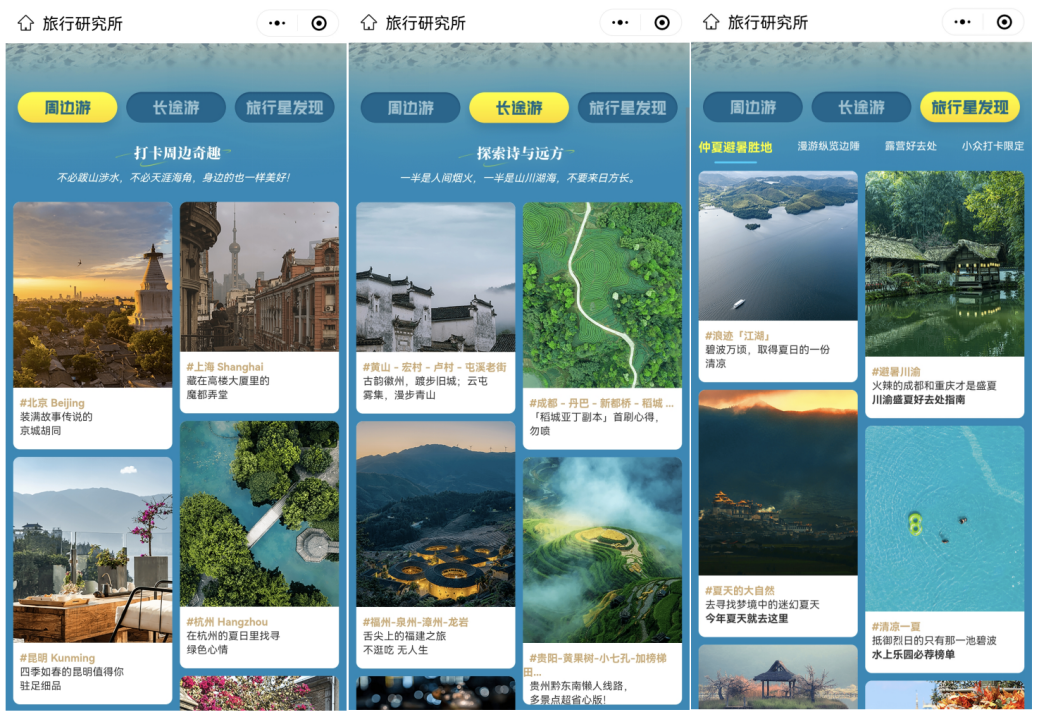Close the mini program via the leftmost screen's circle icon
This screenshot has width=1039, height=717.
pos(319,23)
